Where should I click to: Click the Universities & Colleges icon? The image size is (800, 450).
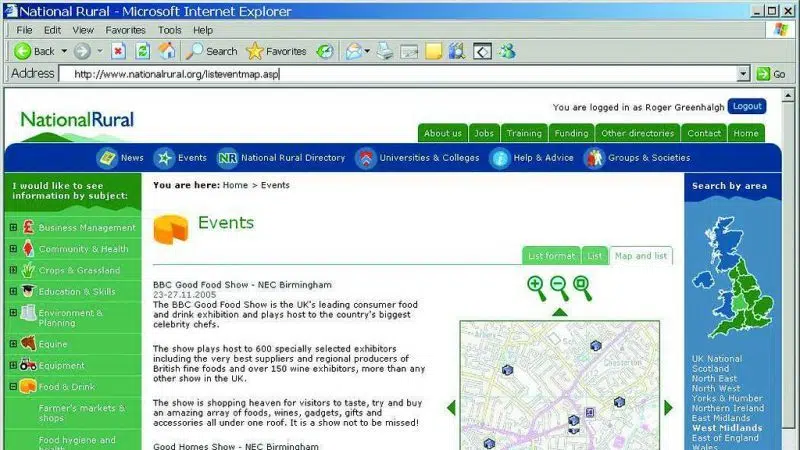point(366,158)
